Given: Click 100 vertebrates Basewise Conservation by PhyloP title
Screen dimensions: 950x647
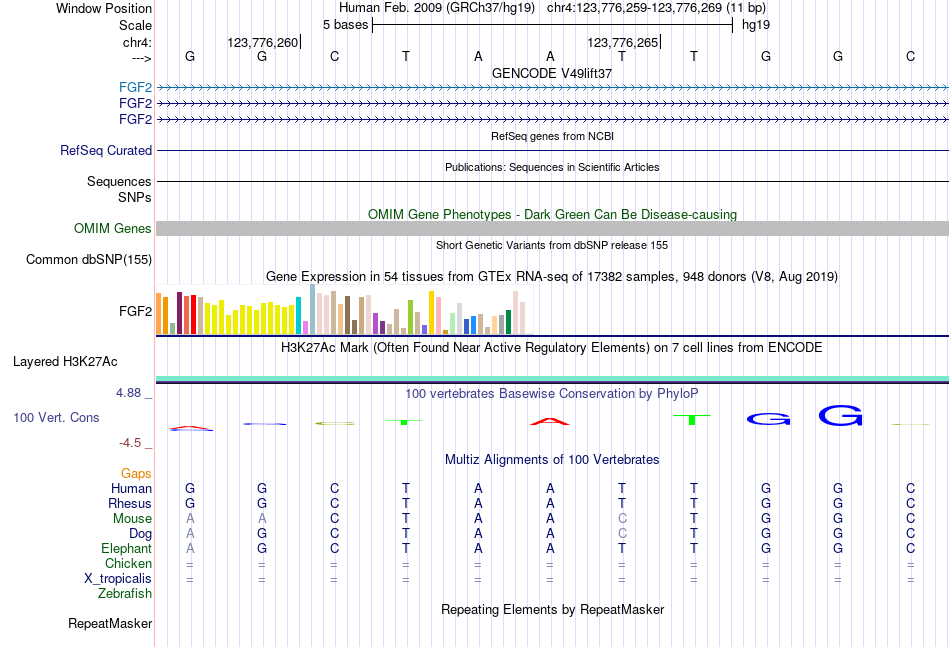Looking at the screenshot, I should pos(552,394).
